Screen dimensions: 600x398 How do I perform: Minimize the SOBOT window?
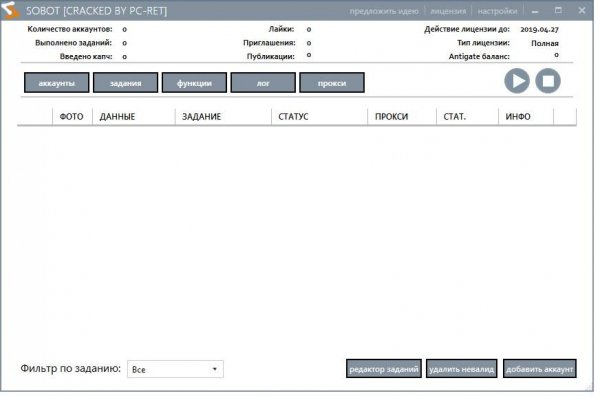click(535, 11)
